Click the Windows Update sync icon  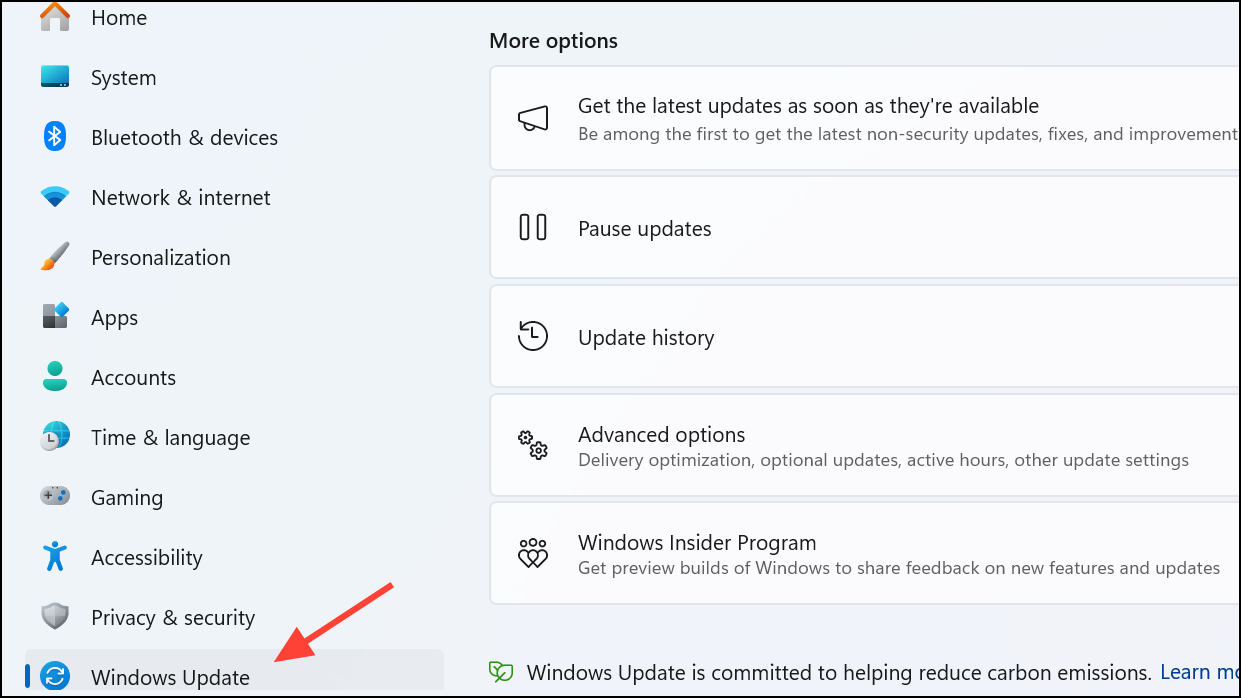(x=55, y=677)
